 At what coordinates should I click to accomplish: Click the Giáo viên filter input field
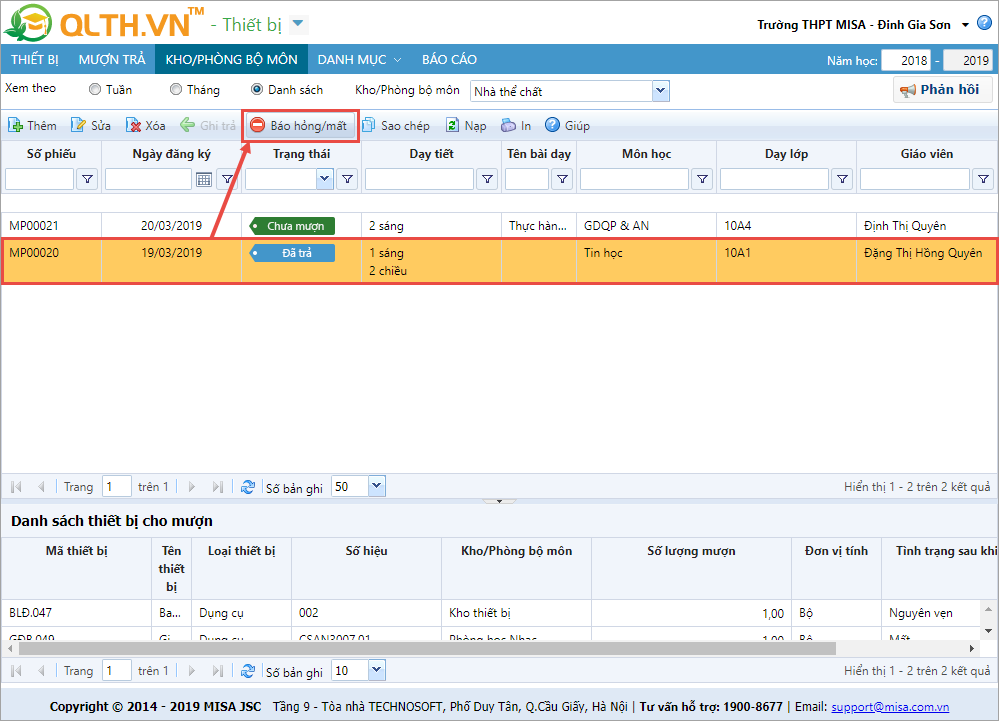coord(915,179)
